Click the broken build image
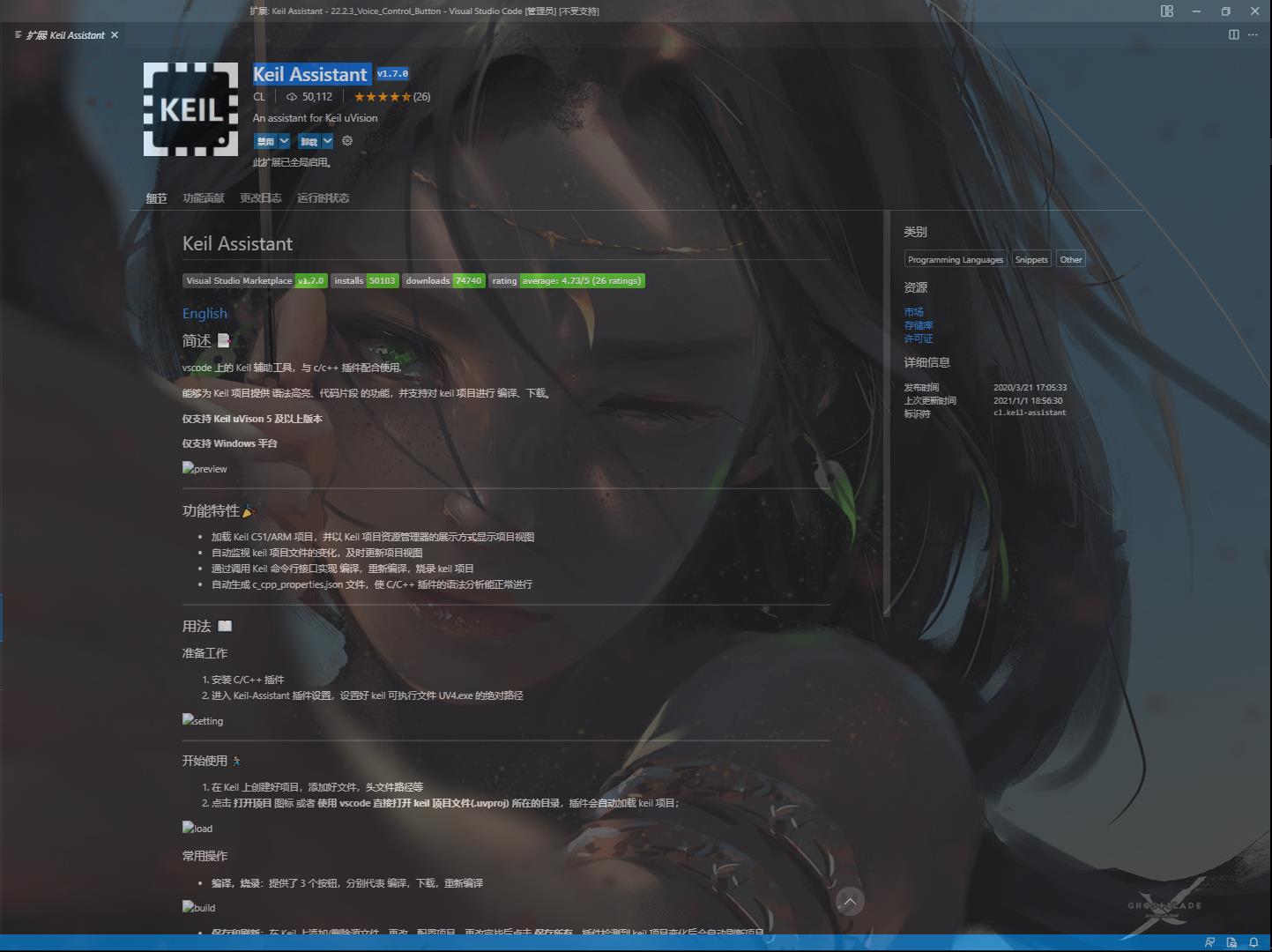The width and height of the screenshot is (1272, 952). pyautogui.click(x=198, y=908)
